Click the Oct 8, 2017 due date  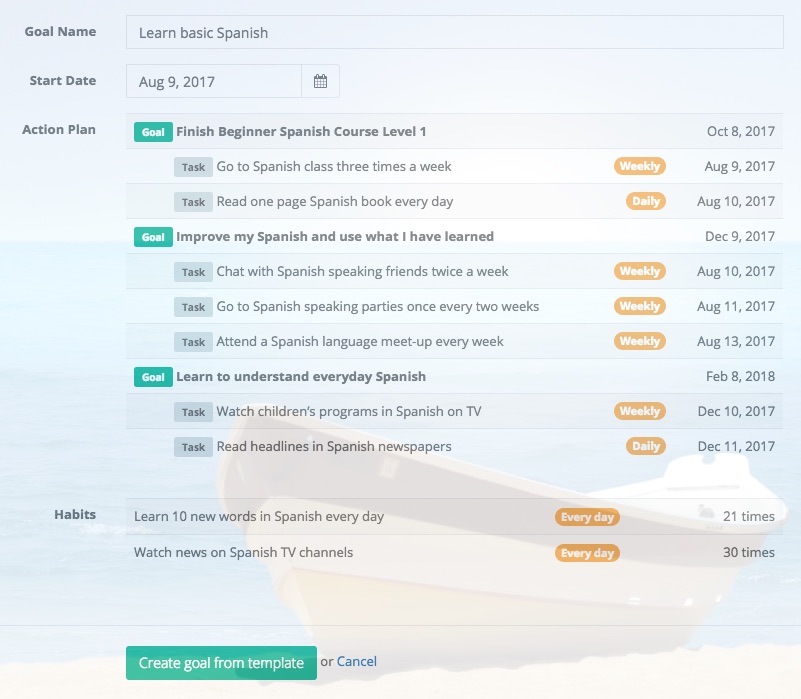click(740, 132)
